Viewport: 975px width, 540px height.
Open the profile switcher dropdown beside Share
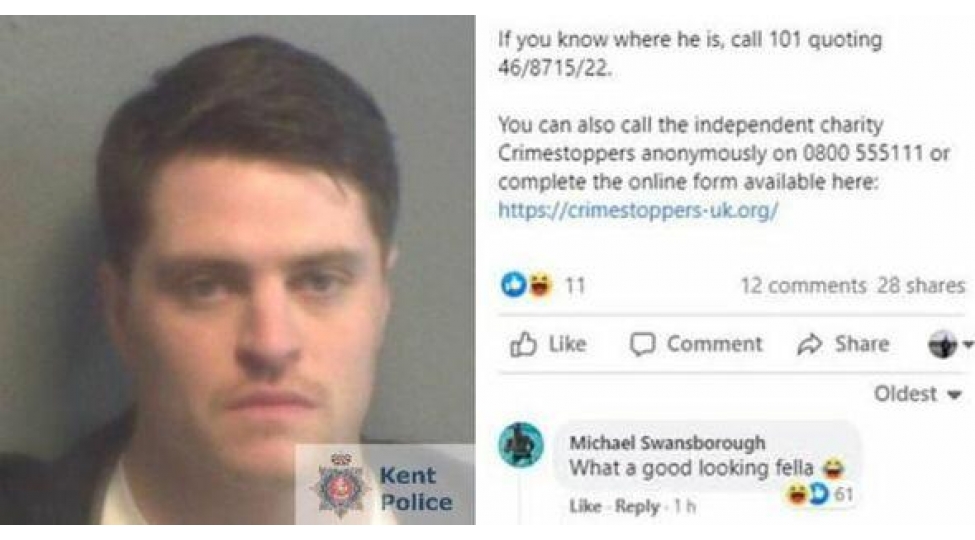click(950, 344)
